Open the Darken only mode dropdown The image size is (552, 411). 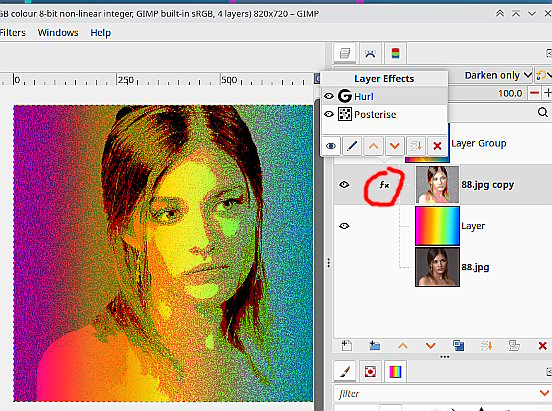tap(497, 75)
